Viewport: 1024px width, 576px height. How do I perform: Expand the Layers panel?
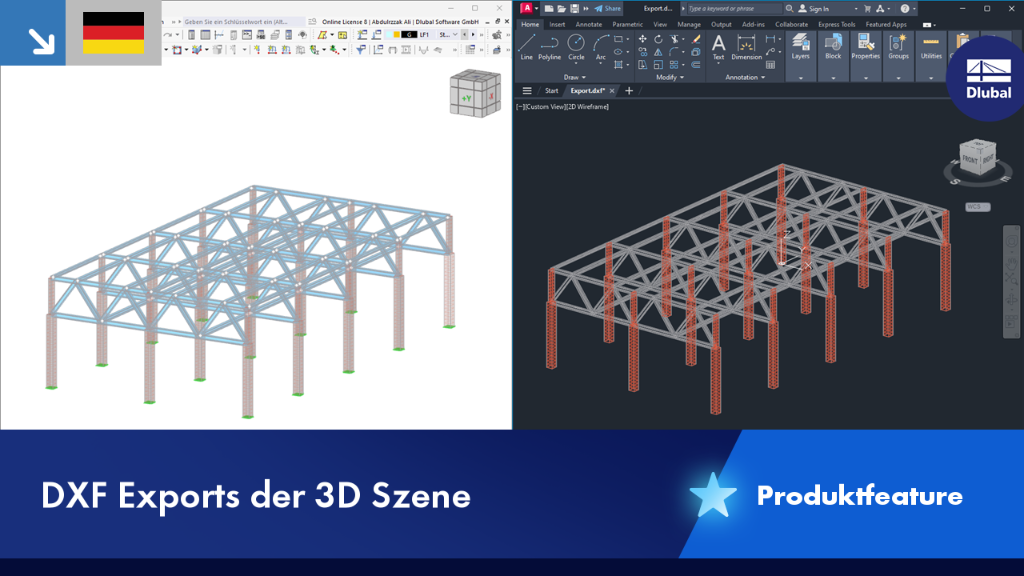tap(801, 78)
